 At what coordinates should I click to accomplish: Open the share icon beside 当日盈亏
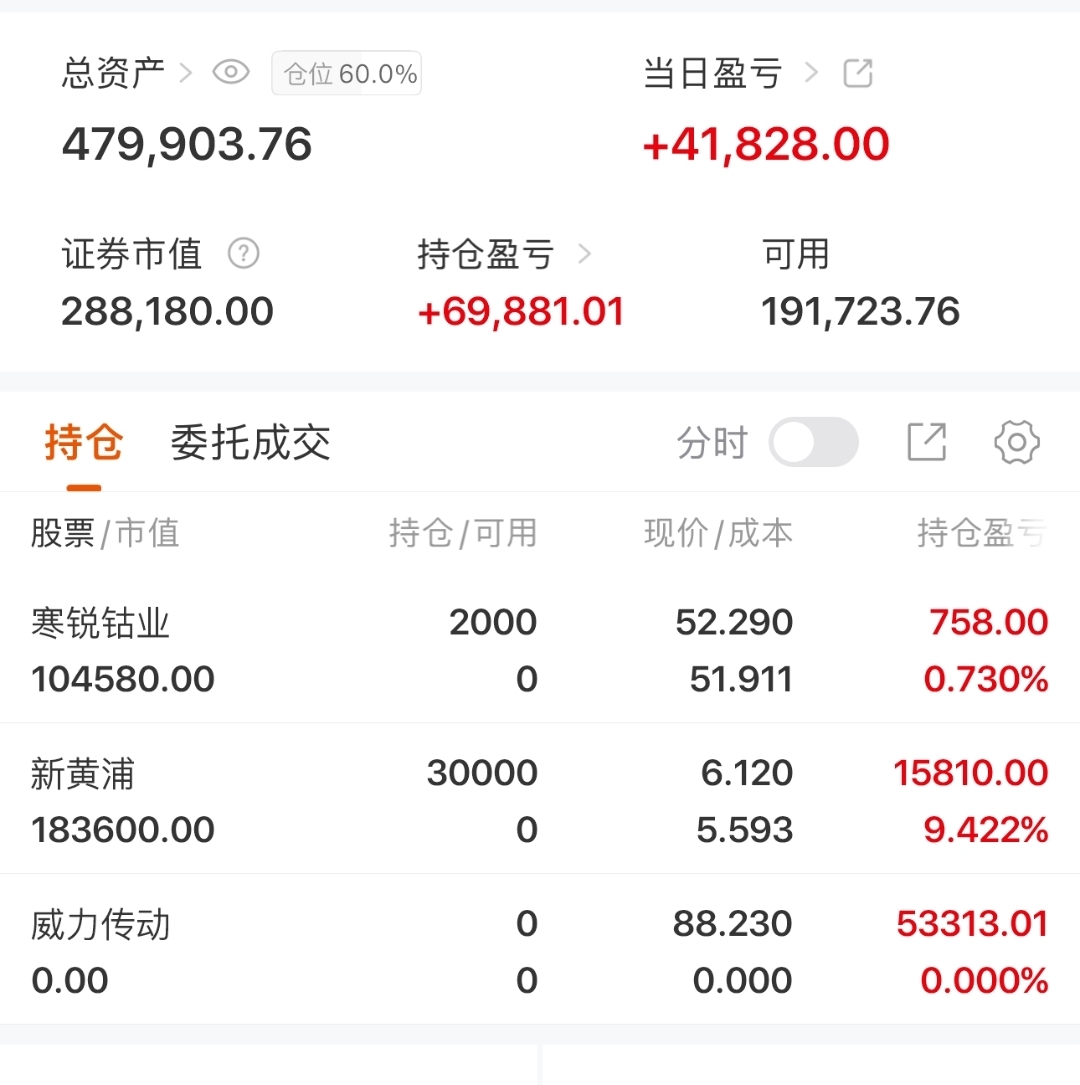858,73
